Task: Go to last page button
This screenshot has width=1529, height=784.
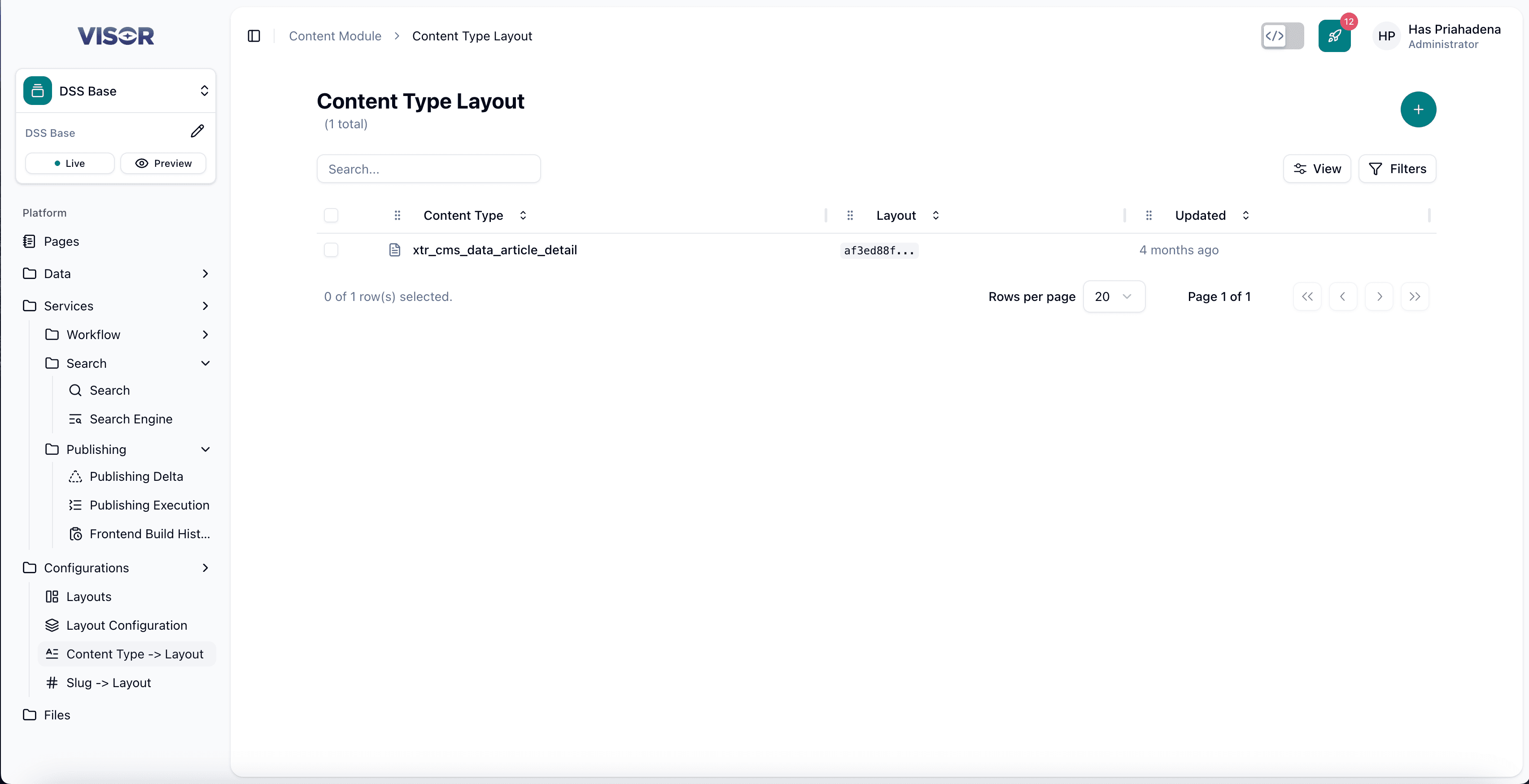Action: coord(1415,297)
